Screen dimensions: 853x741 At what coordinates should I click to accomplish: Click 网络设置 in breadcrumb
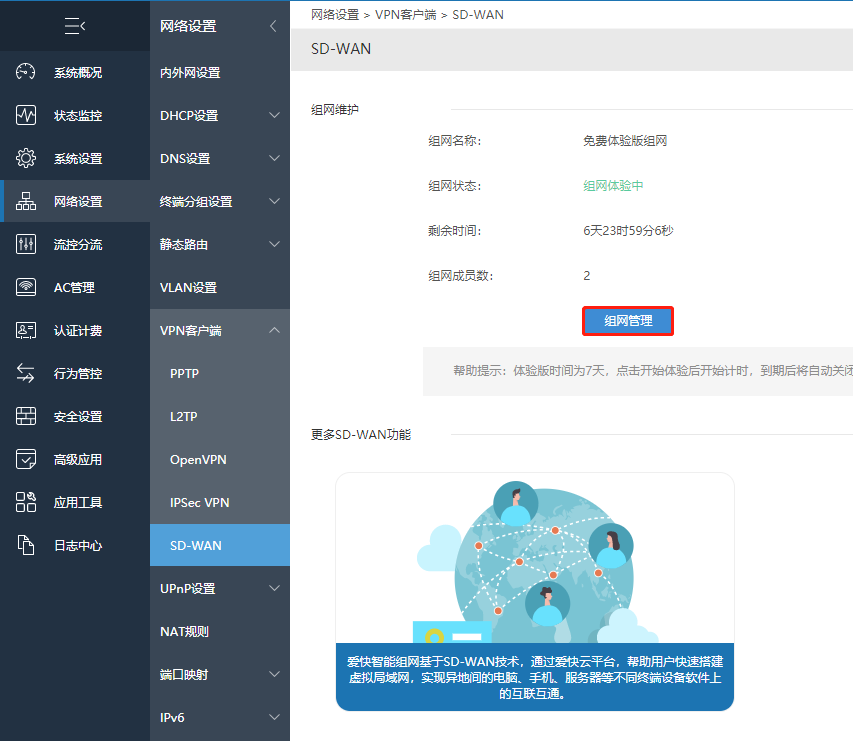click(x=335, y=15)
